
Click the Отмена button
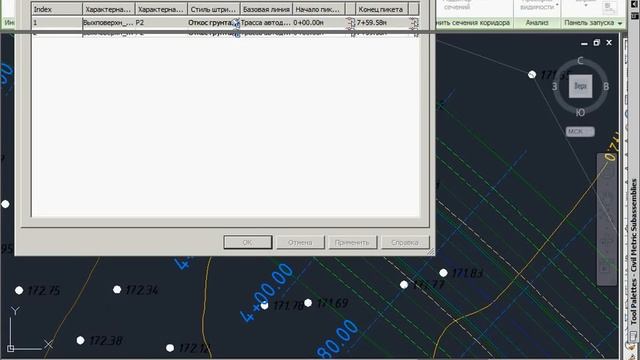300,242
